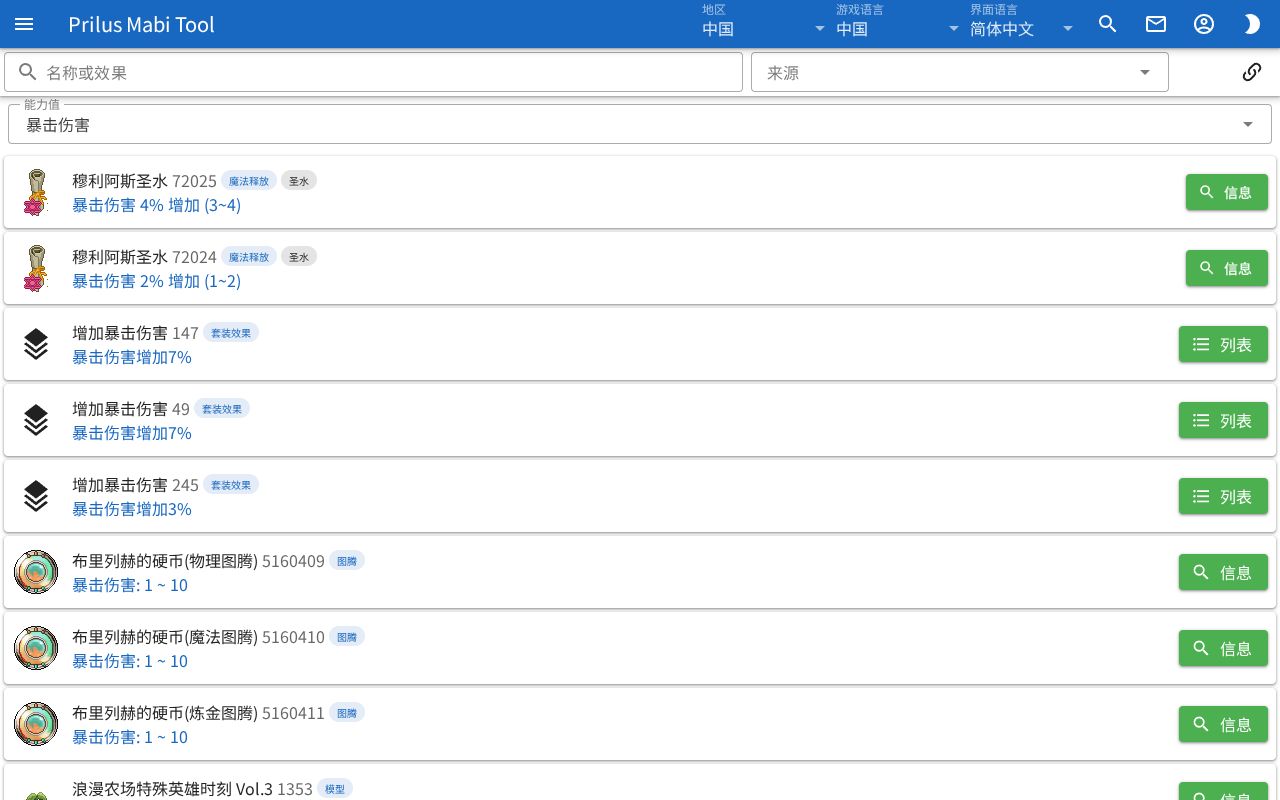The image size is (1280, 800).
Task: Open 信息 for 布里列赫的硬币(魔法图腾)
Action: (1223, 648)
